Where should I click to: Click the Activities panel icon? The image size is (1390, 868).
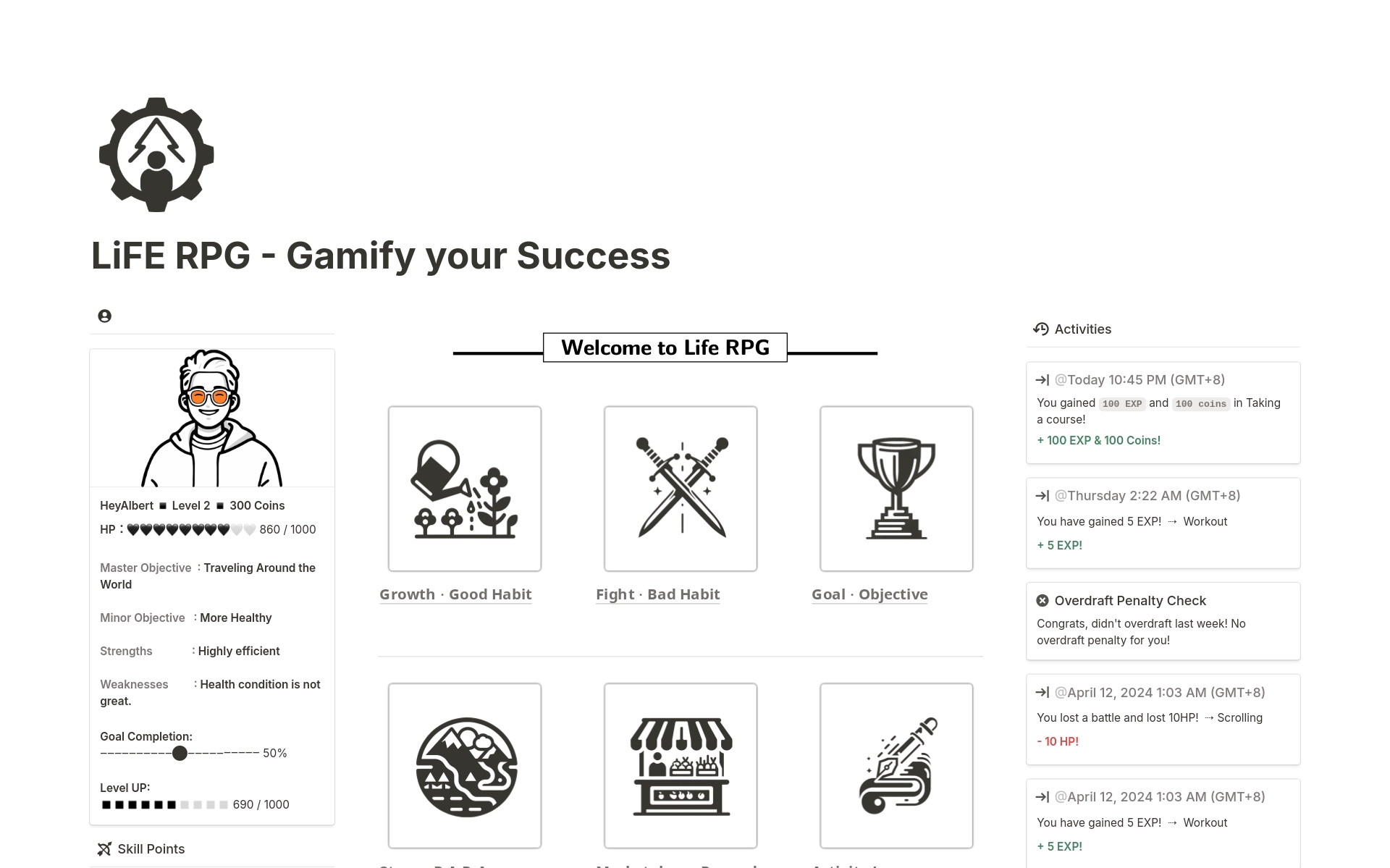[x=1042, y=328]
